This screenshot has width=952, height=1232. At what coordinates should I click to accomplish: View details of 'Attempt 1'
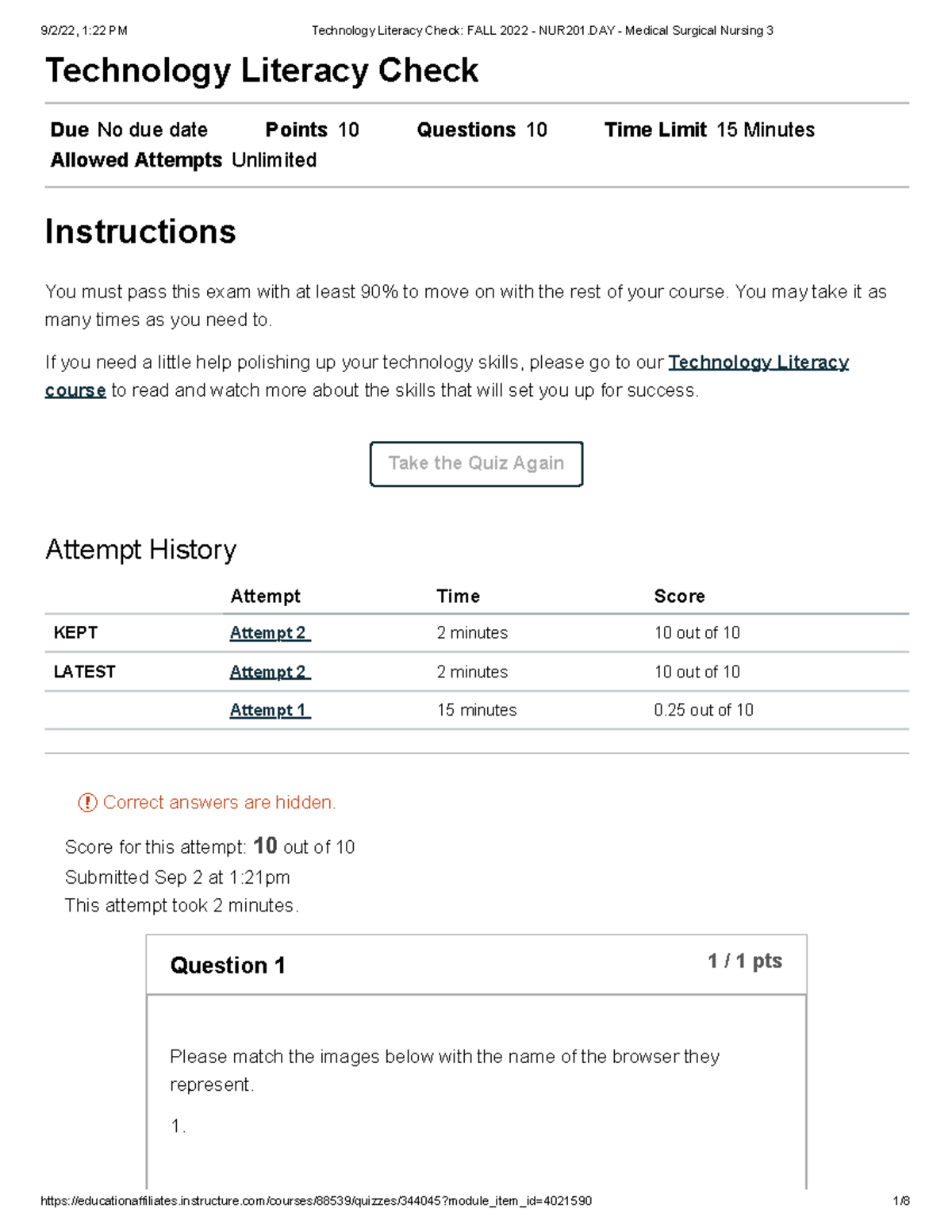click(x=268, y=710)
